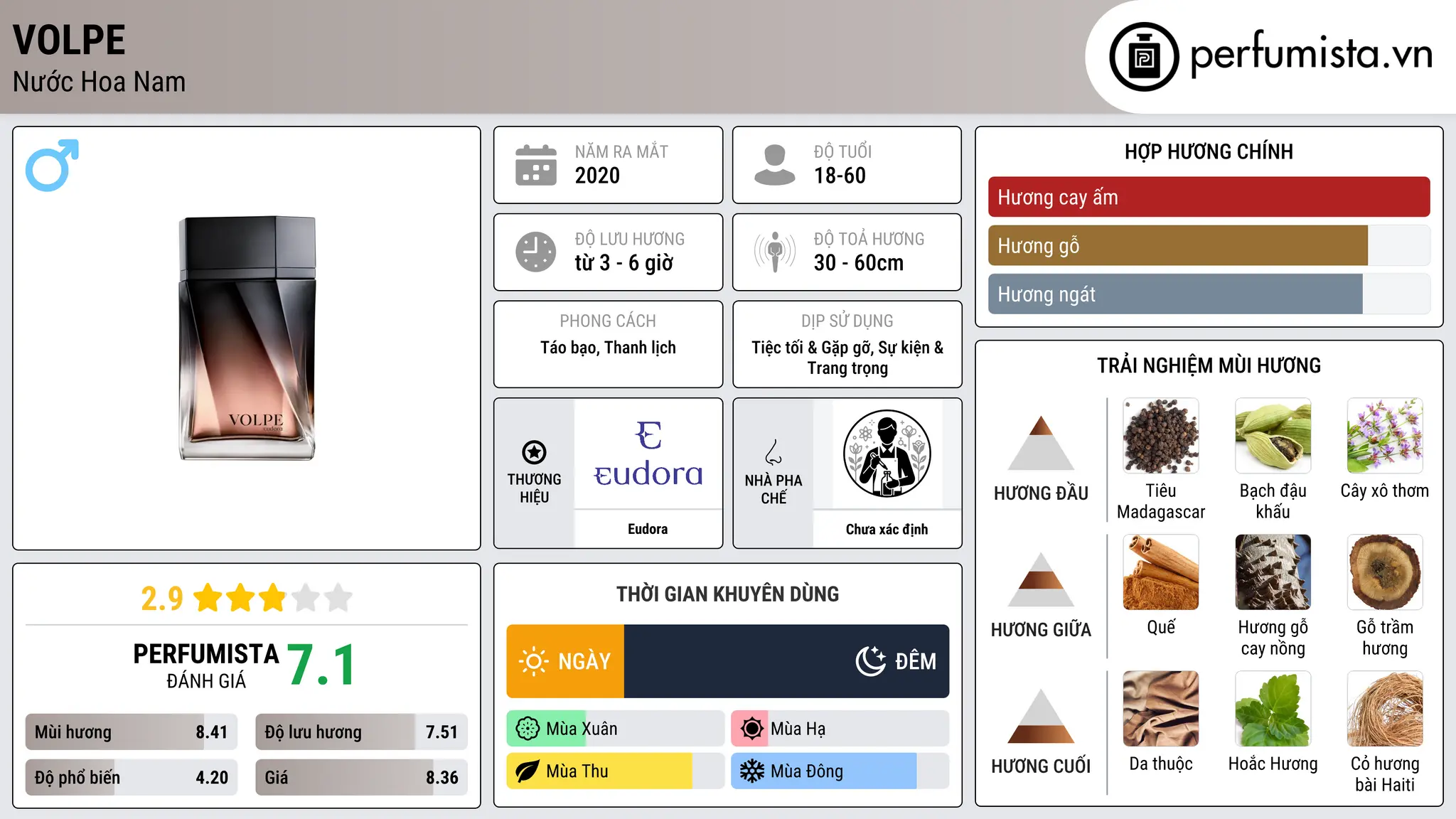Open the Gỗ trầm hương wood image
This screenshot has width=1456, height=819.
[1385, 572]
